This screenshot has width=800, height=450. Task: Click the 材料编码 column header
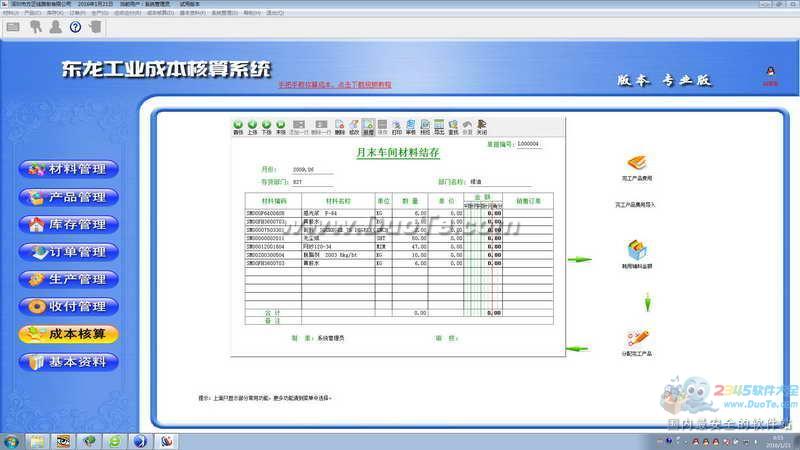pyautogui.click(x=273, y=201)
